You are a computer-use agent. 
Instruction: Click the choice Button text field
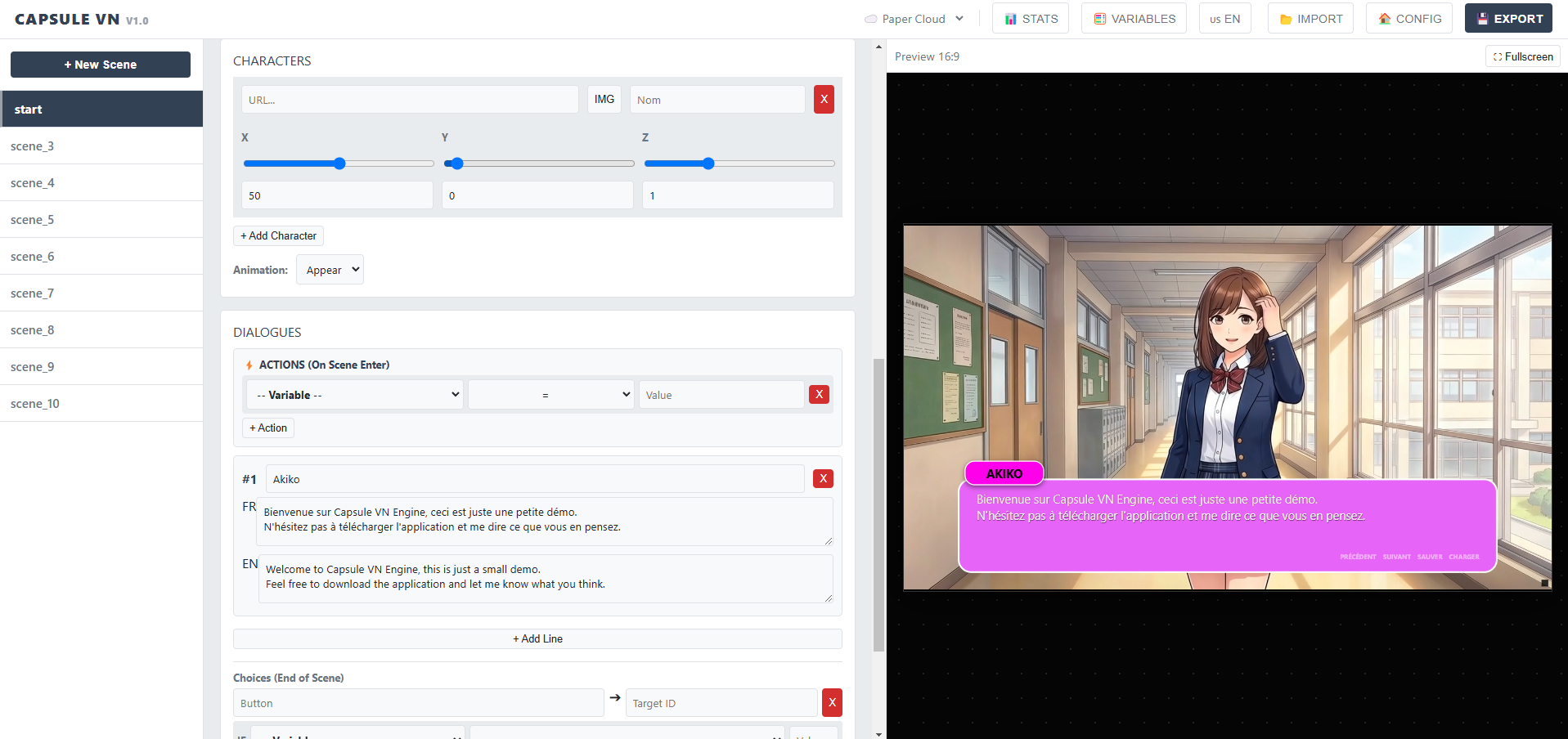[418, 703]
